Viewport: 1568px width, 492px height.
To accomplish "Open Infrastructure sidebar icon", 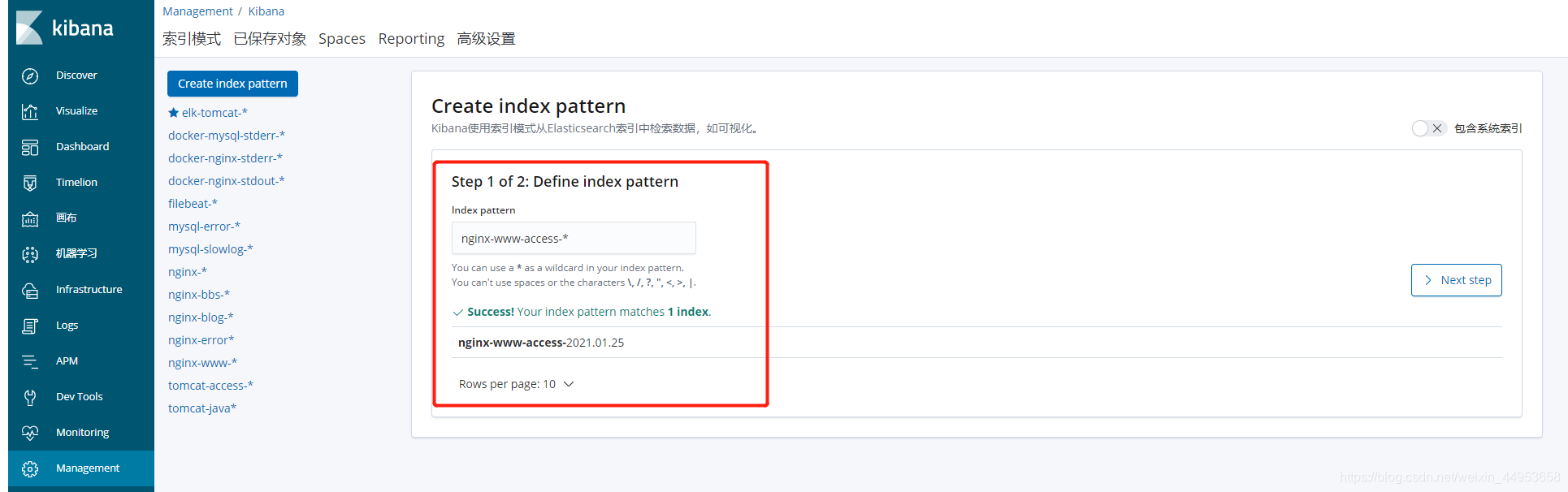I will pyautogui.click(x=30, y=290).
